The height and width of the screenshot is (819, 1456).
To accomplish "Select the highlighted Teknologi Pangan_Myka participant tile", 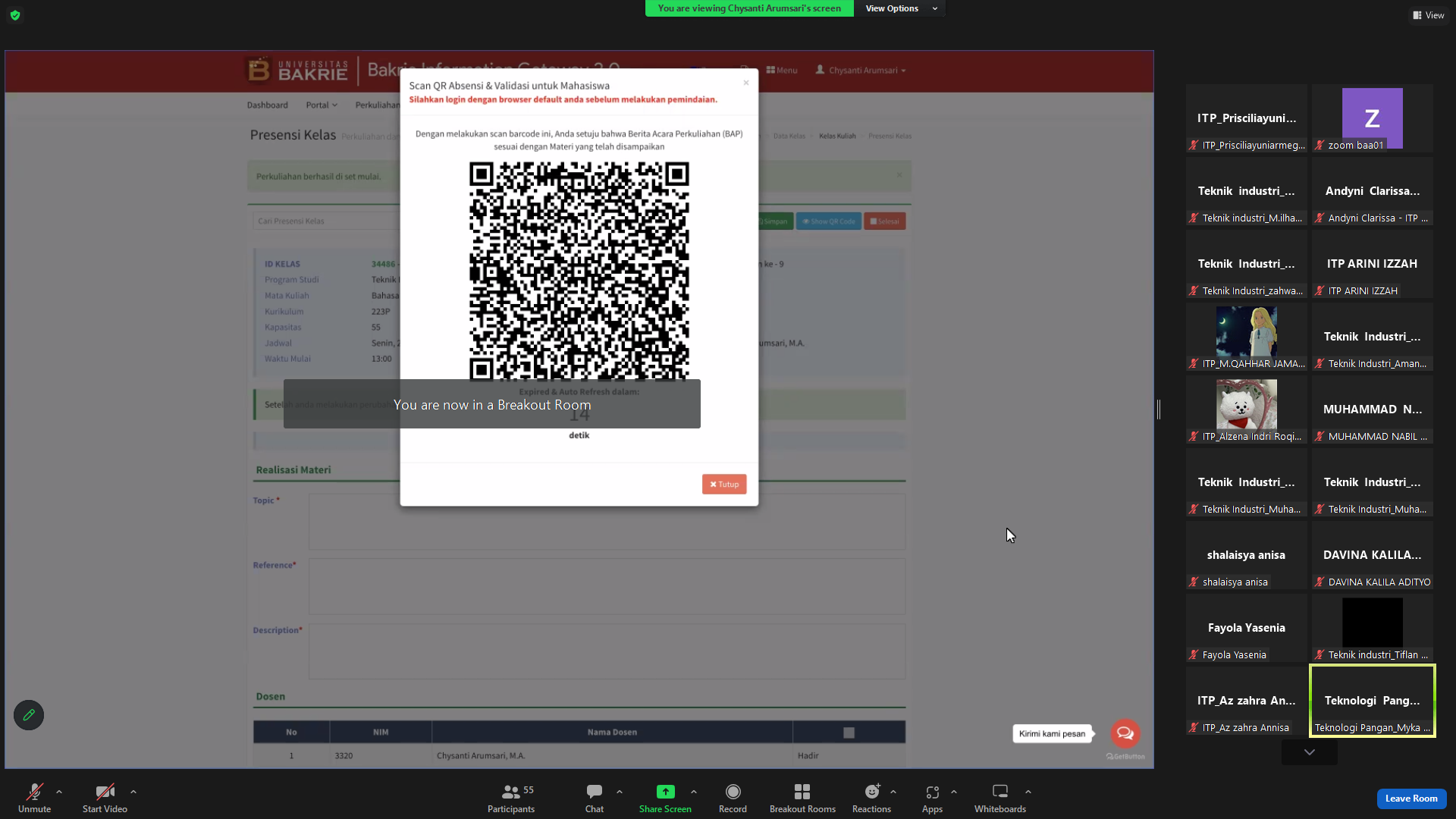I will coord(1373,701).
